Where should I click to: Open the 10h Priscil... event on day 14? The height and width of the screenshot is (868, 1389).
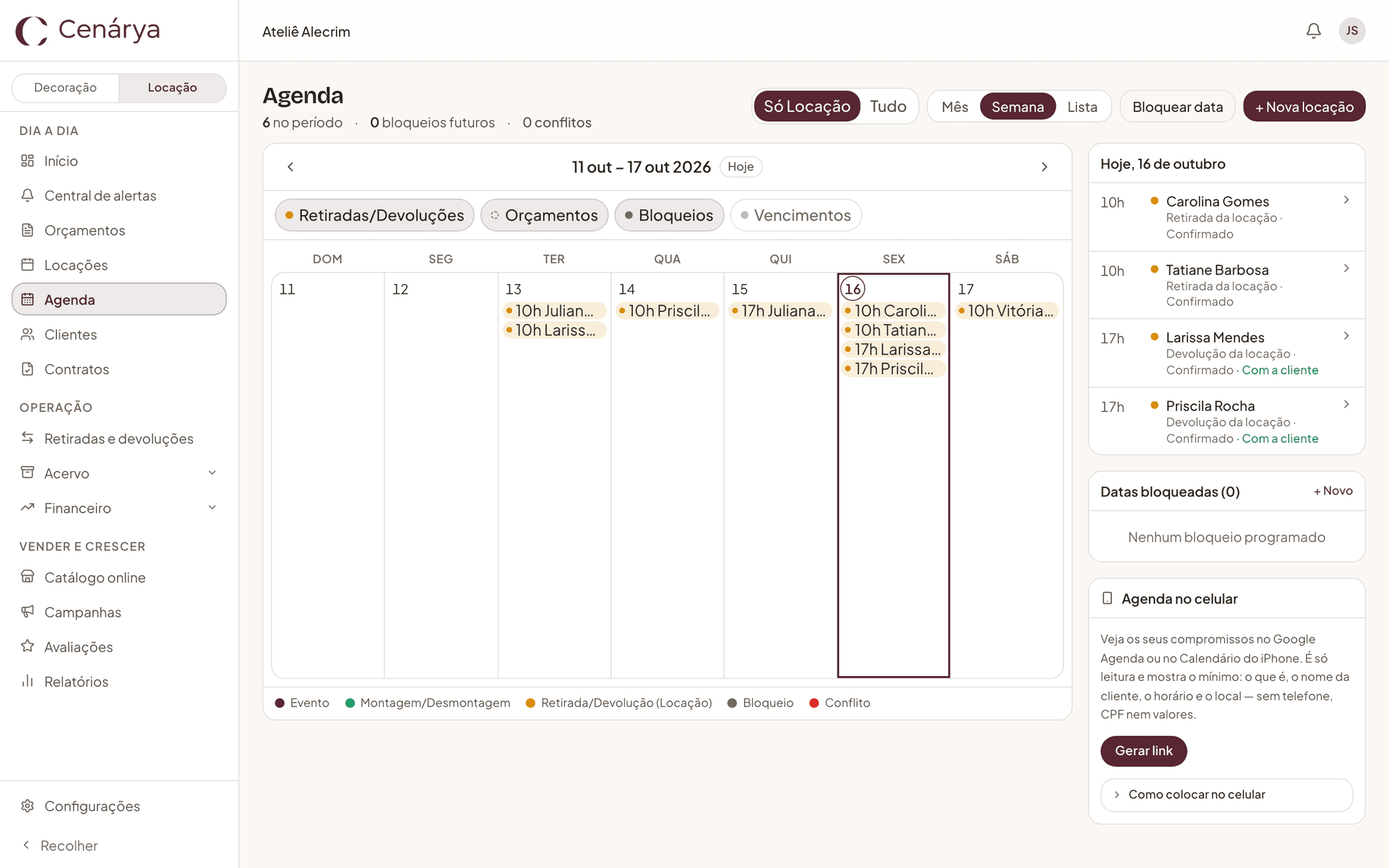(667, 311)
